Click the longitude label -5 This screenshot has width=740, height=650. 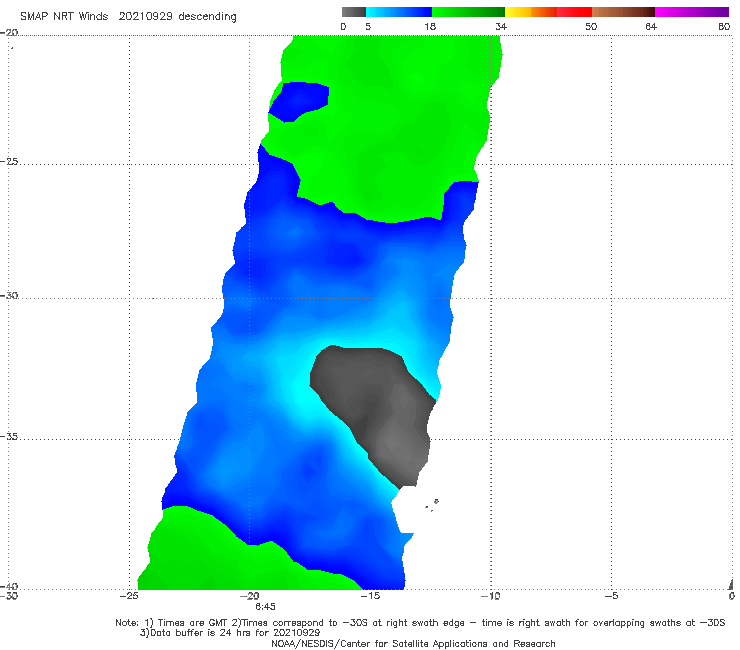pyautogui.click(x=611, y=596)
